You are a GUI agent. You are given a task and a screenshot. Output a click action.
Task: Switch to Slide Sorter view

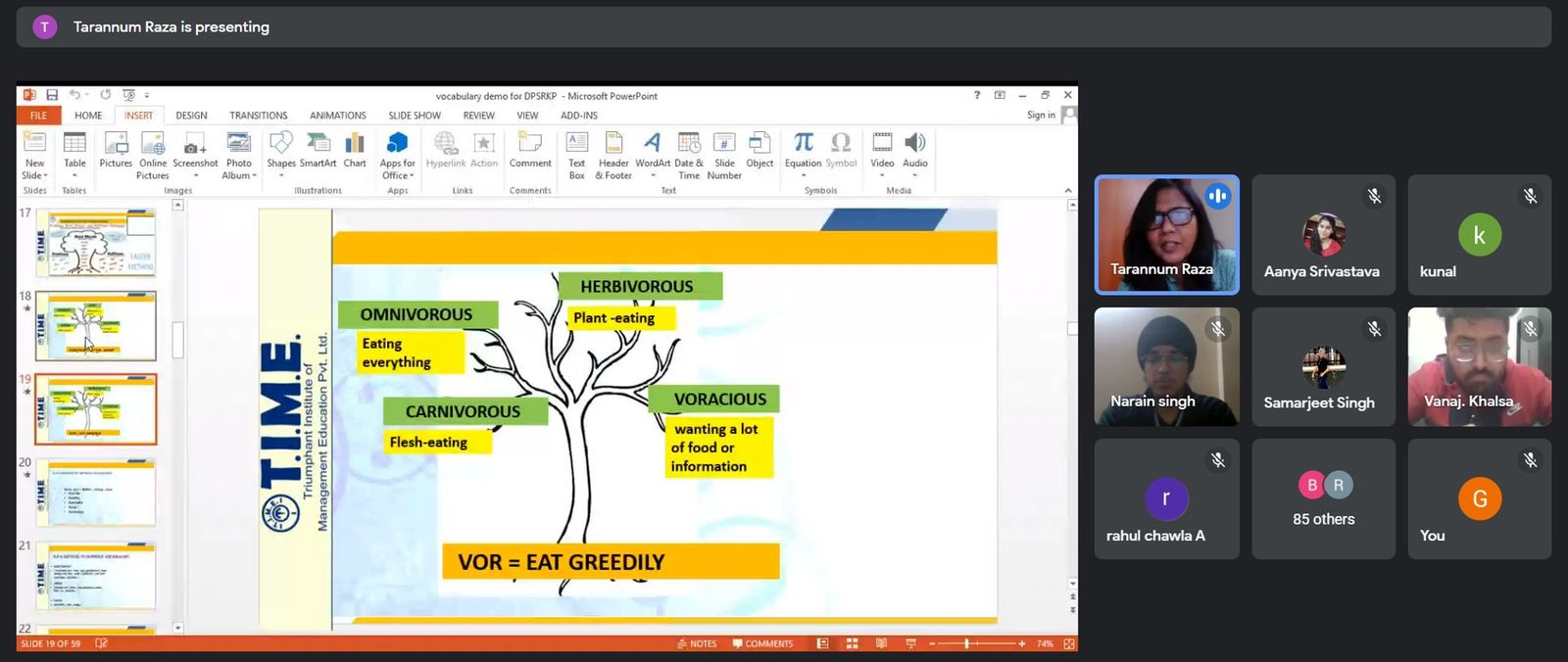click(852, 643)
